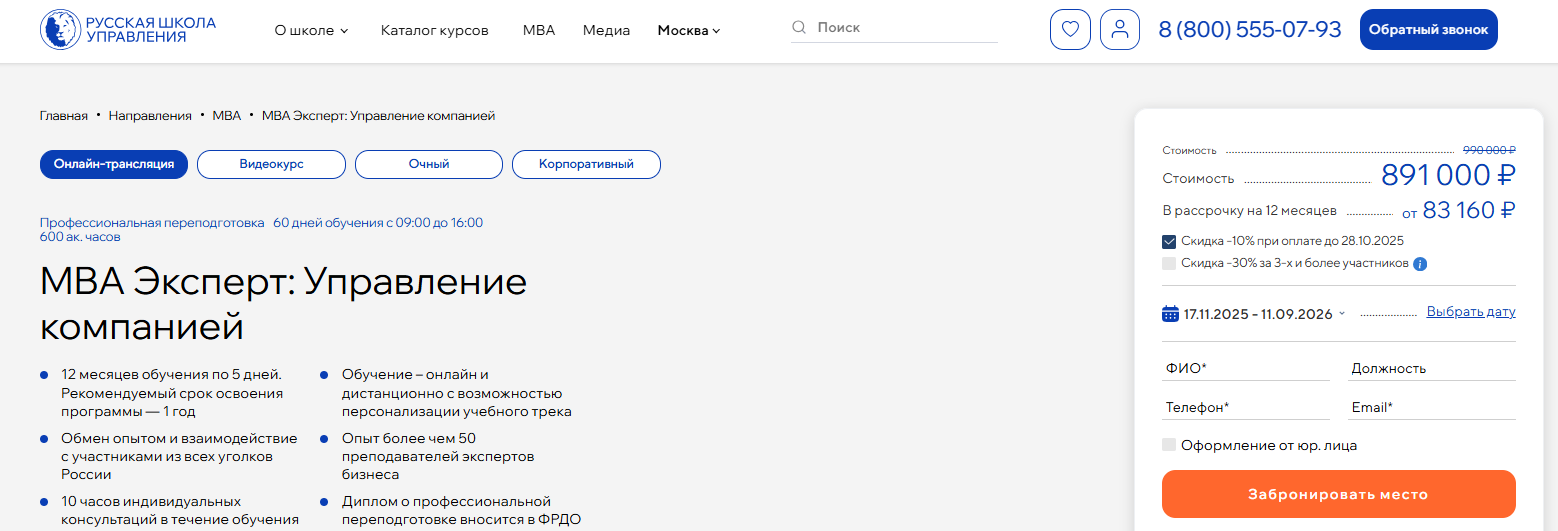
Task: Open the 'Москва' city selector
Action: point(688,30)
